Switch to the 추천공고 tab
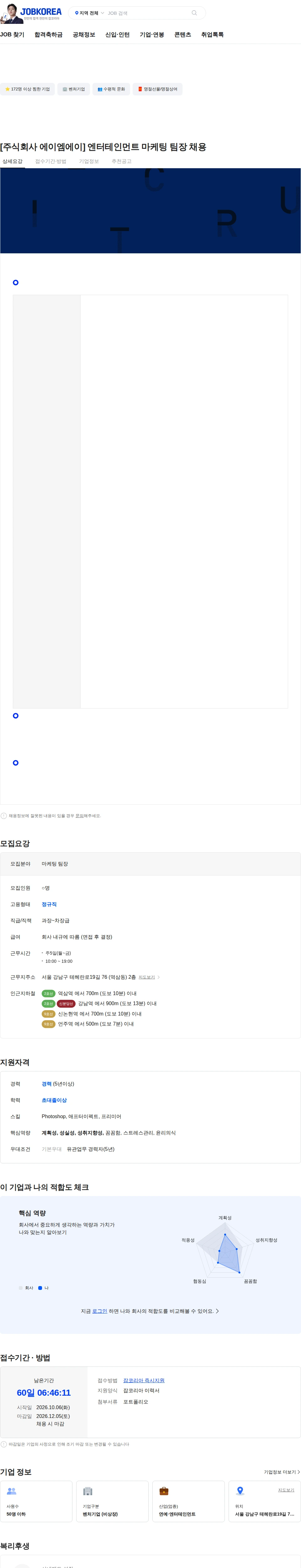The image size is (301, 1568). (x=122, y=161)
